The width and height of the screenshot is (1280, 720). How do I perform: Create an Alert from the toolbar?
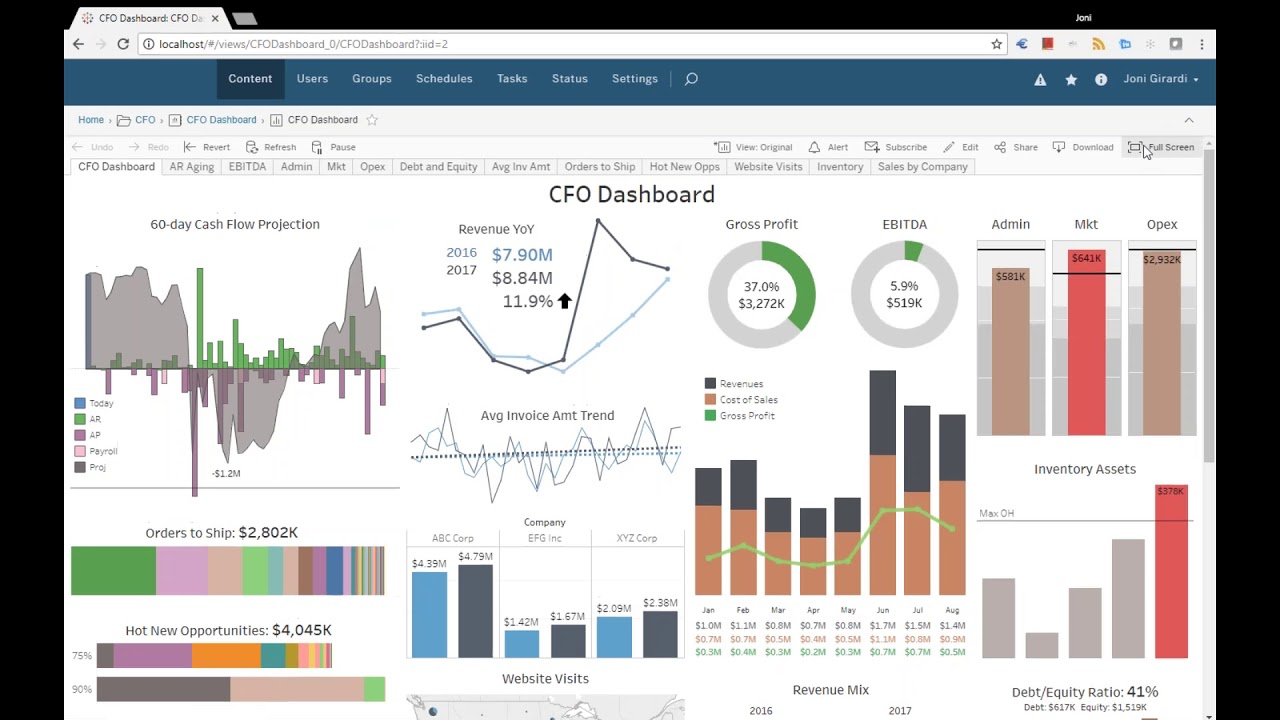point(828,147)
